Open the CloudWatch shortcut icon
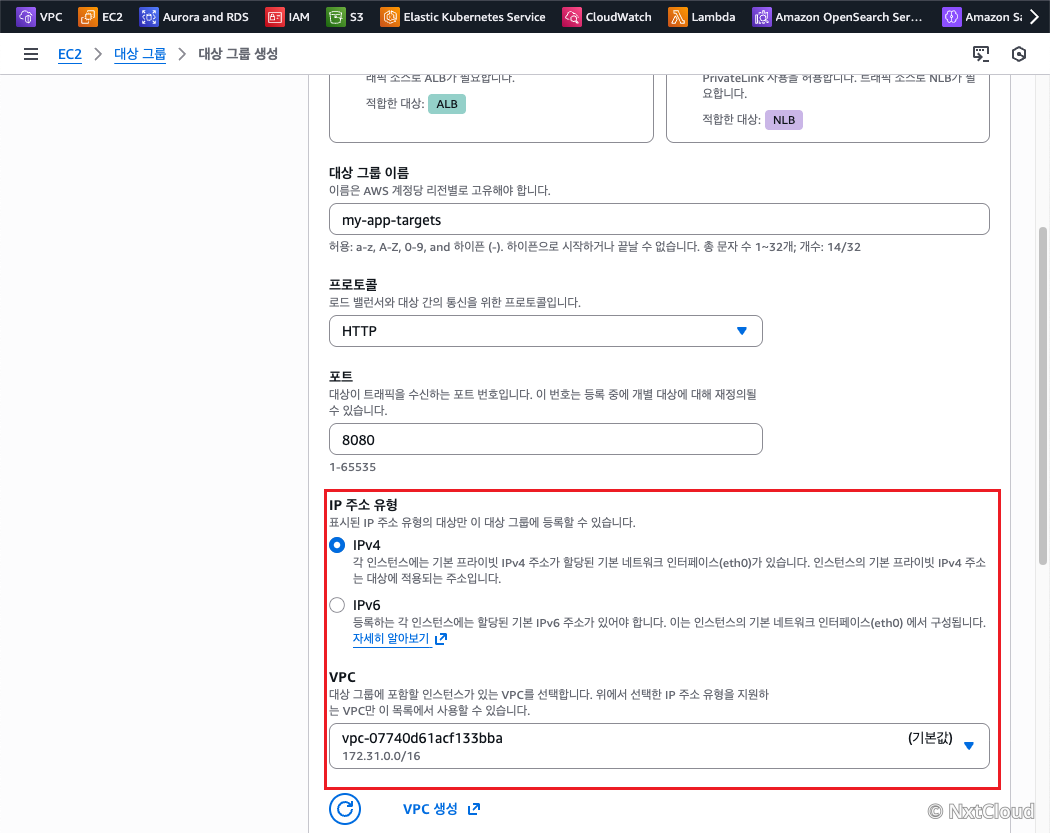Viewport: 1050px width, 833px height. click(x=572, y=17)
